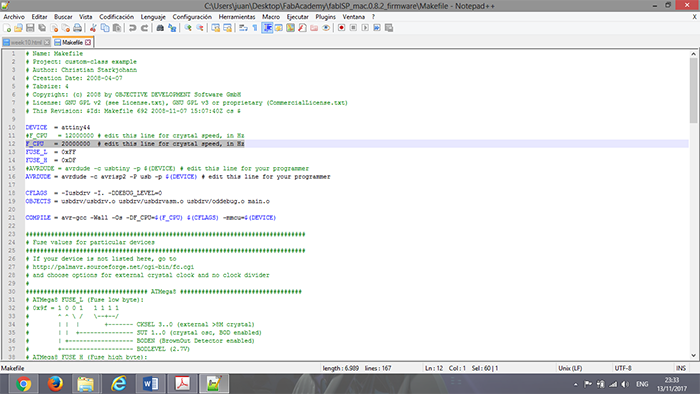Open the Document Map toolbar icon
Viewport: 700px width, 394px height.
(x=290, y=28)
